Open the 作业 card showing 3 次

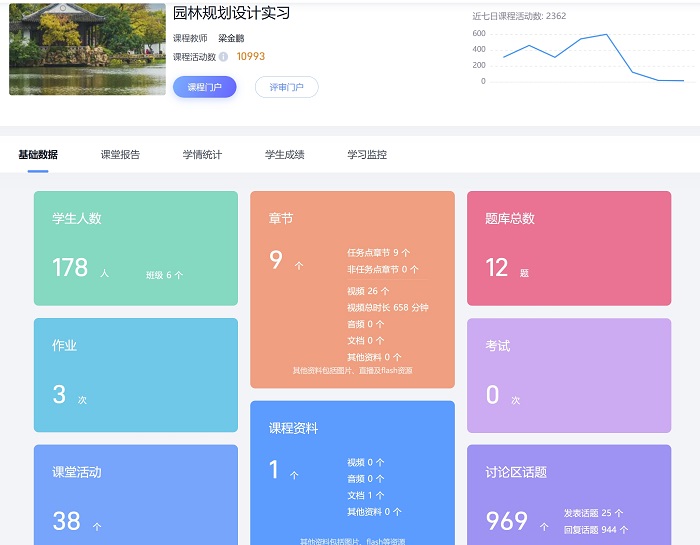click(136, 375)
